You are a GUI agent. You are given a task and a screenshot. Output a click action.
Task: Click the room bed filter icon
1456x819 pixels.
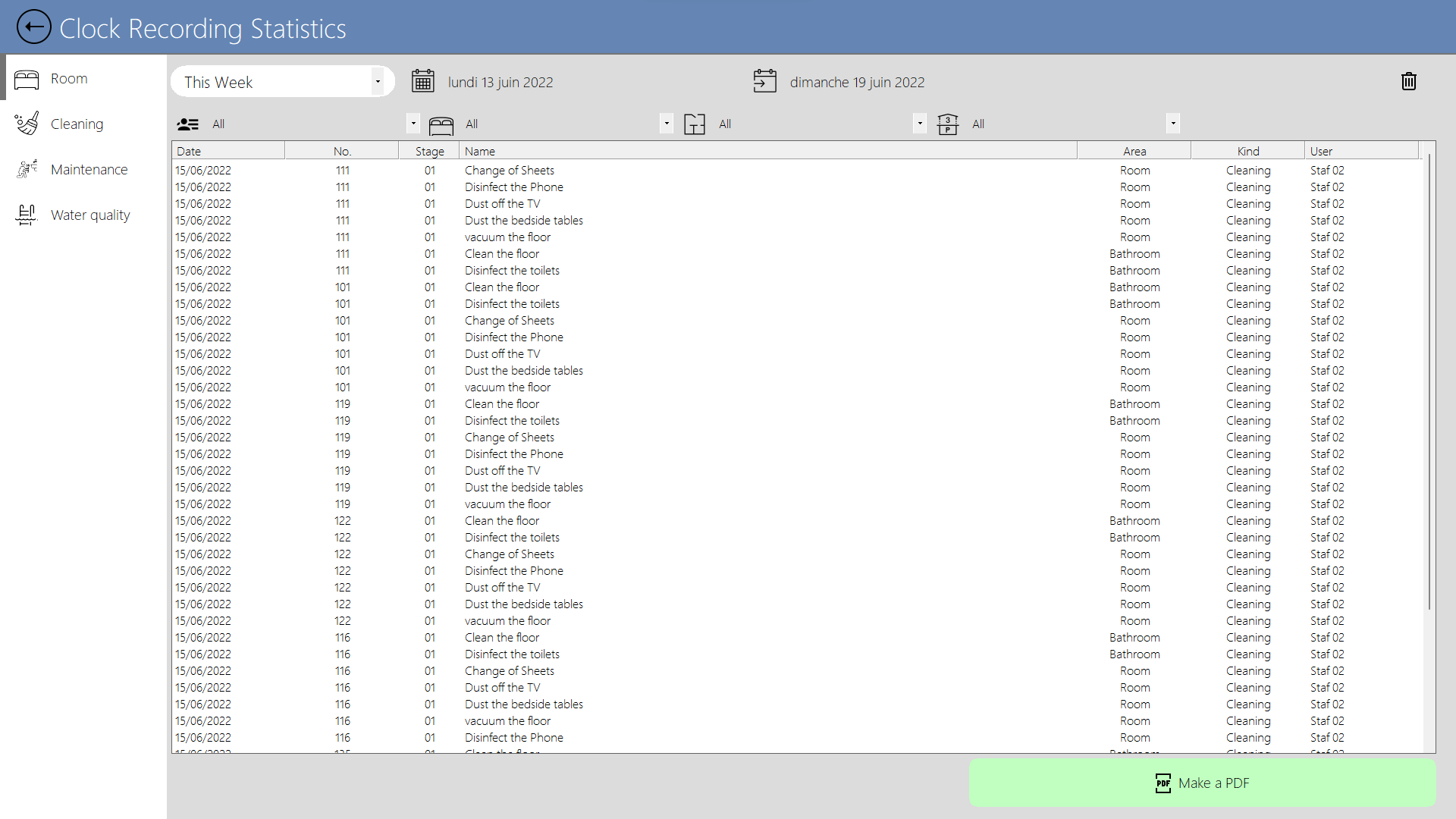coord(441,124)
